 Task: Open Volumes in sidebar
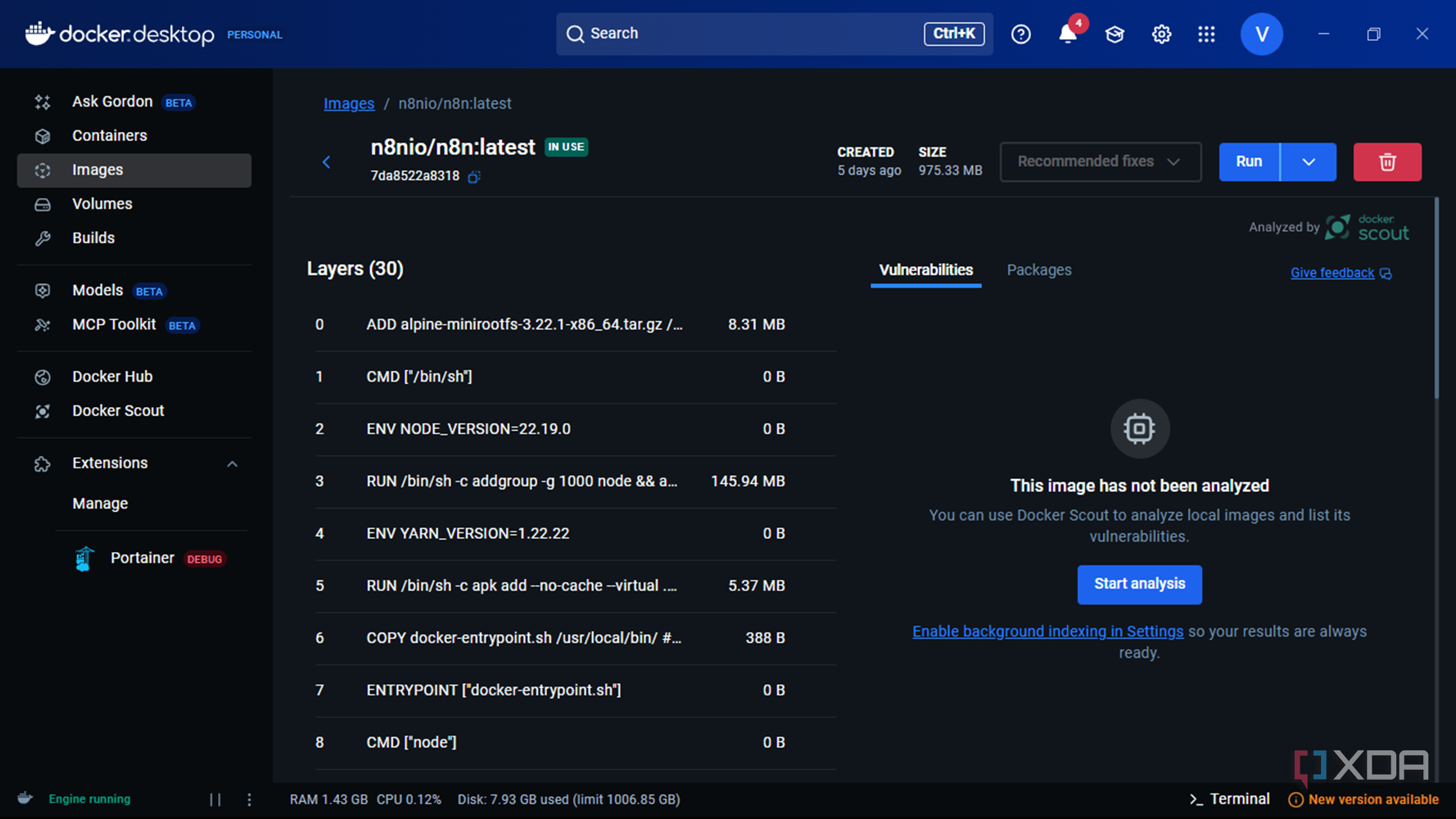pos(134,204)
